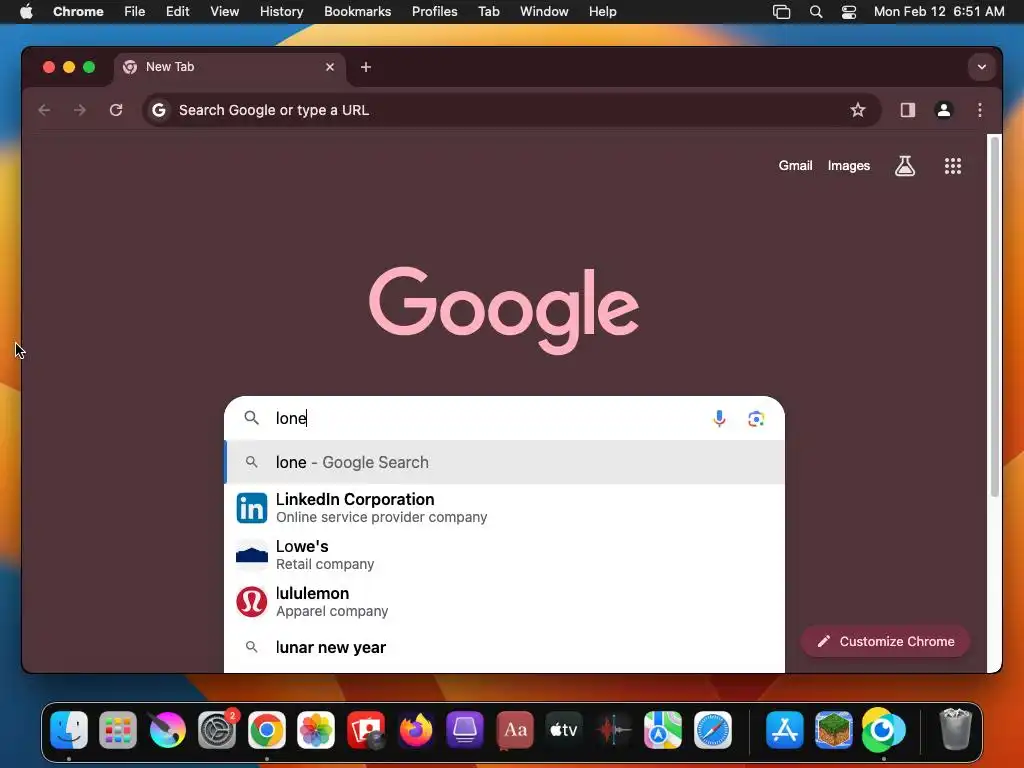Viewport: 1024px width, 768px height.
Task: Go back to previous page
Action: pyautogui.click(x=44, y=110)
